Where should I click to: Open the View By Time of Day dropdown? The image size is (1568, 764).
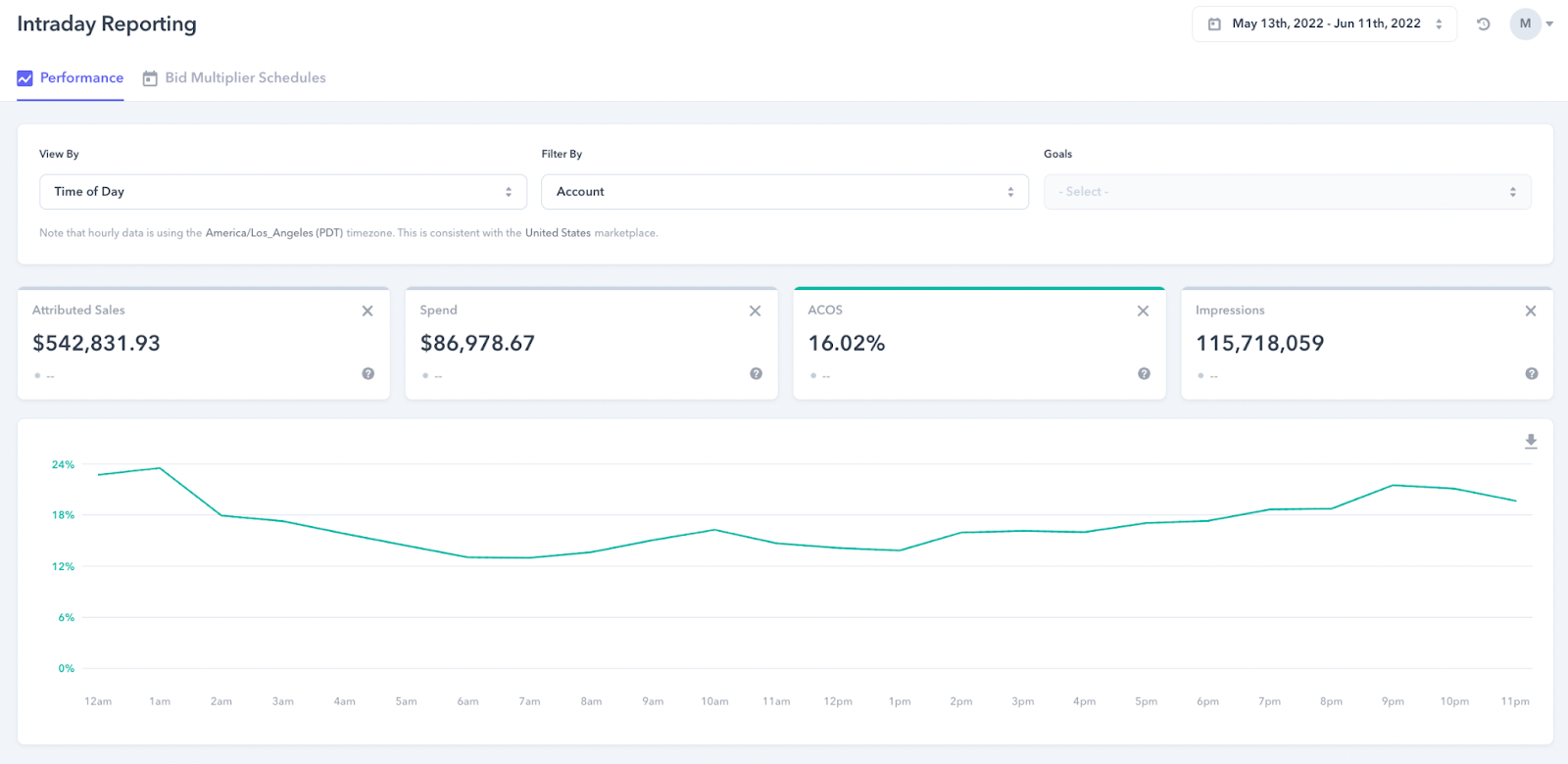pyautogui.click(x=283, y=192)
